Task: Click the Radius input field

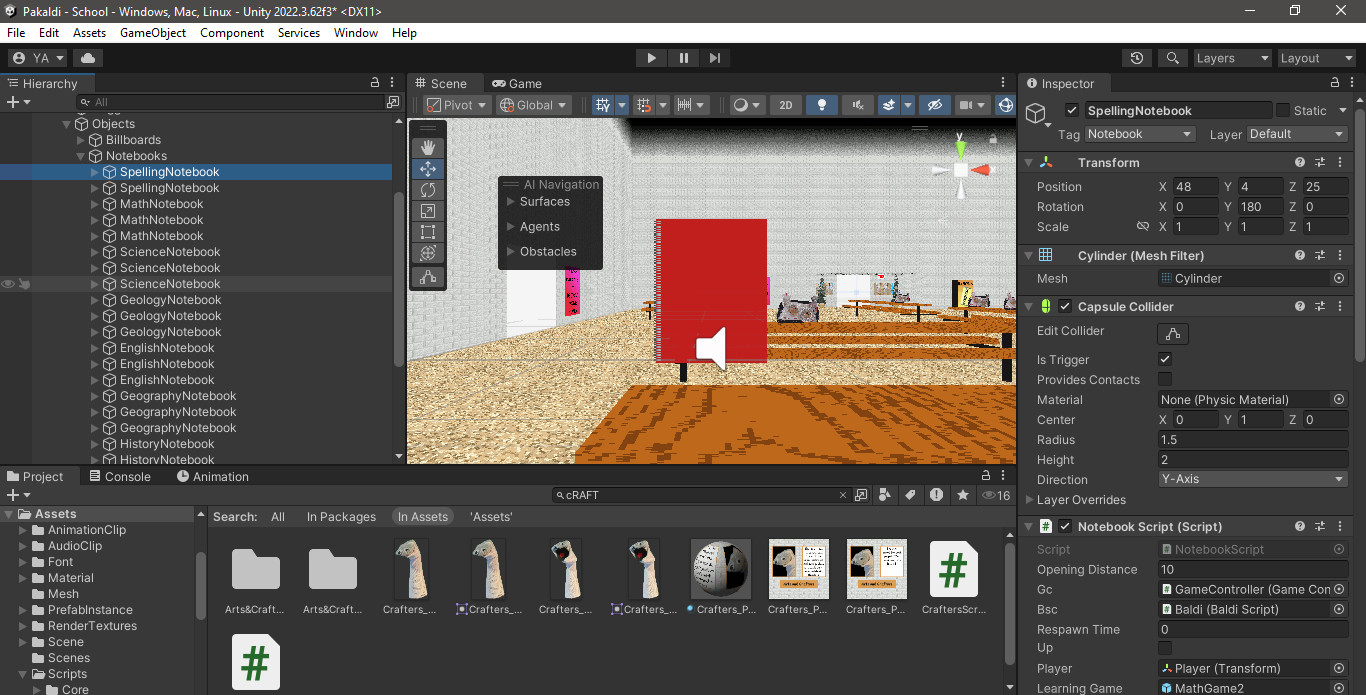Action: 1253,440
